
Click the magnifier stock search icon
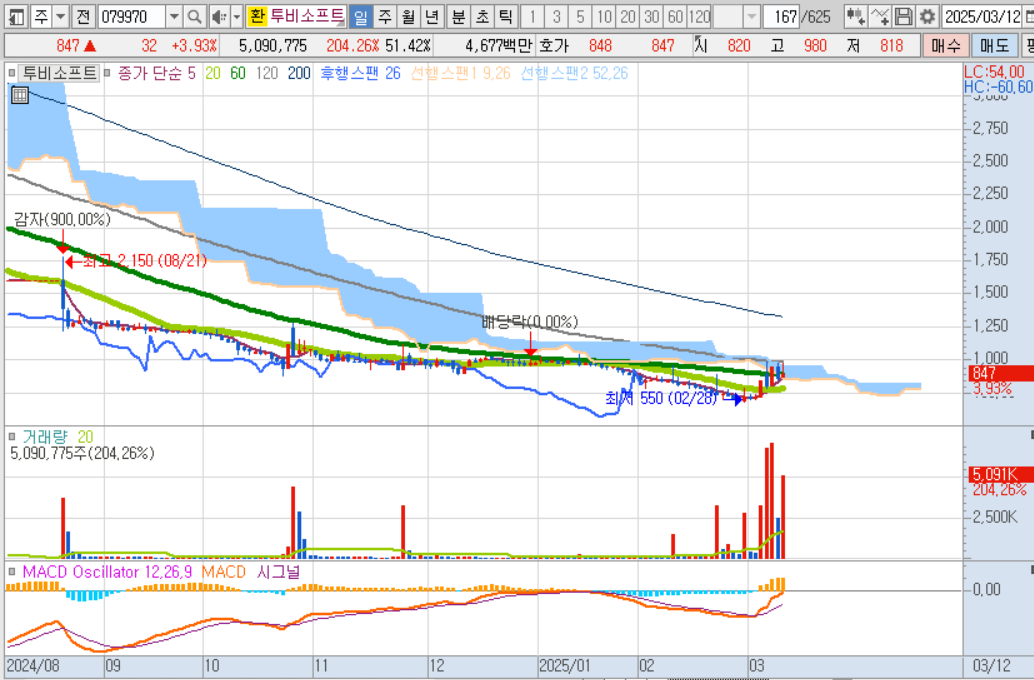click(x=195, y=16)
